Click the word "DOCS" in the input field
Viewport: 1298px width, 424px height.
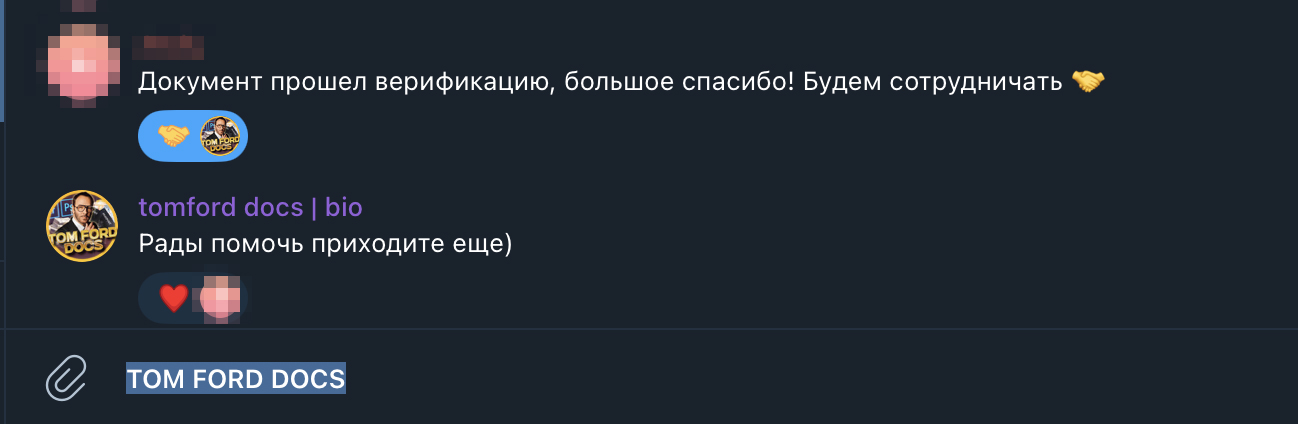pyautogui.click(x=309, y=379)
